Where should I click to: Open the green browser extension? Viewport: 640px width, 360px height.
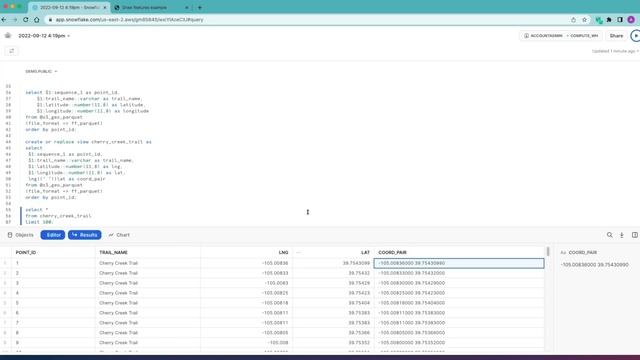click(x=599, y=20)
